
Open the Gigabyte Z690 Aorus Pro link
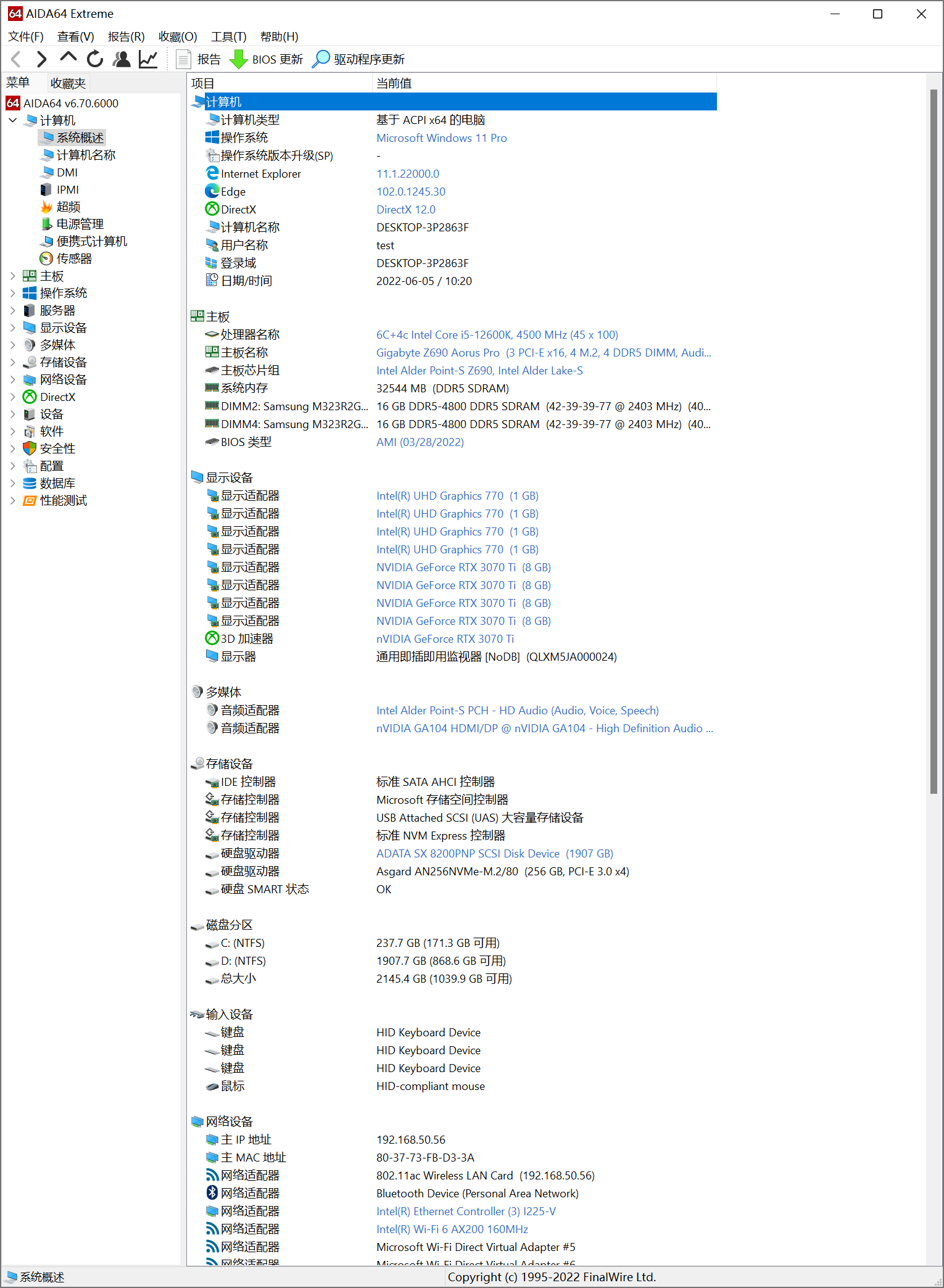(x=544, y=352)
